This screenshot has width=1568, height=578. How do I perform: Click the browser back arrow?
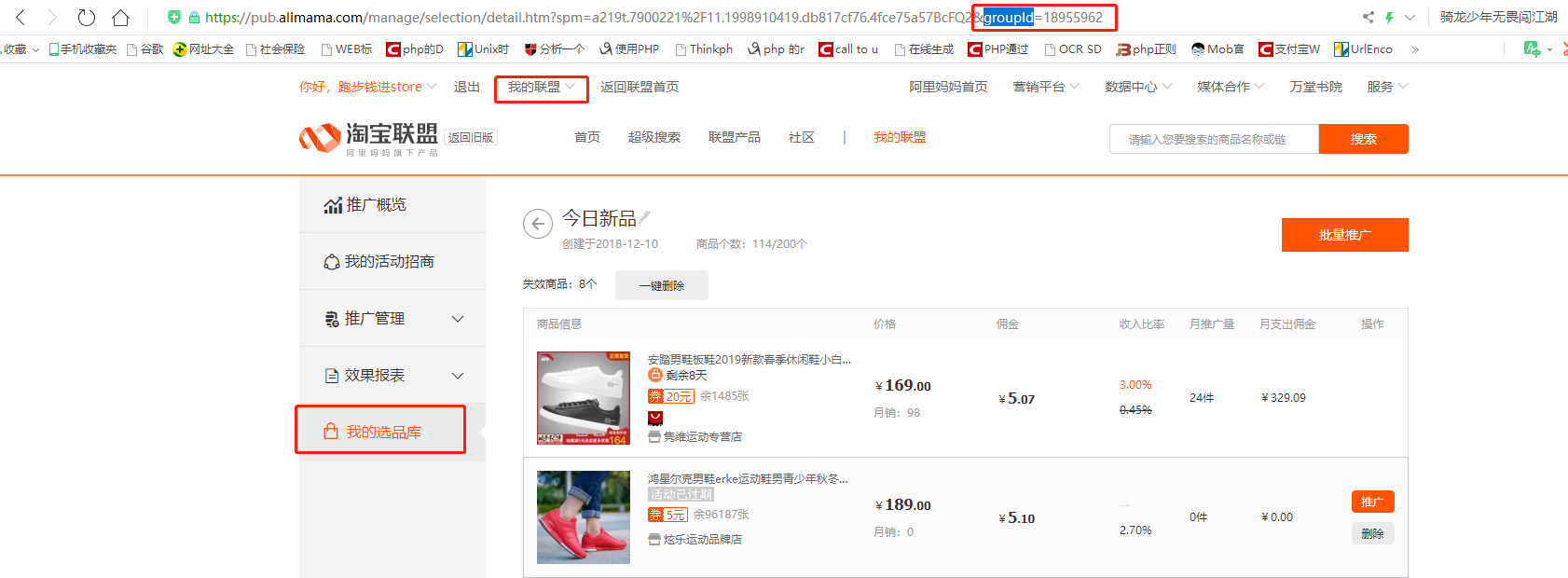pos(21,17)
